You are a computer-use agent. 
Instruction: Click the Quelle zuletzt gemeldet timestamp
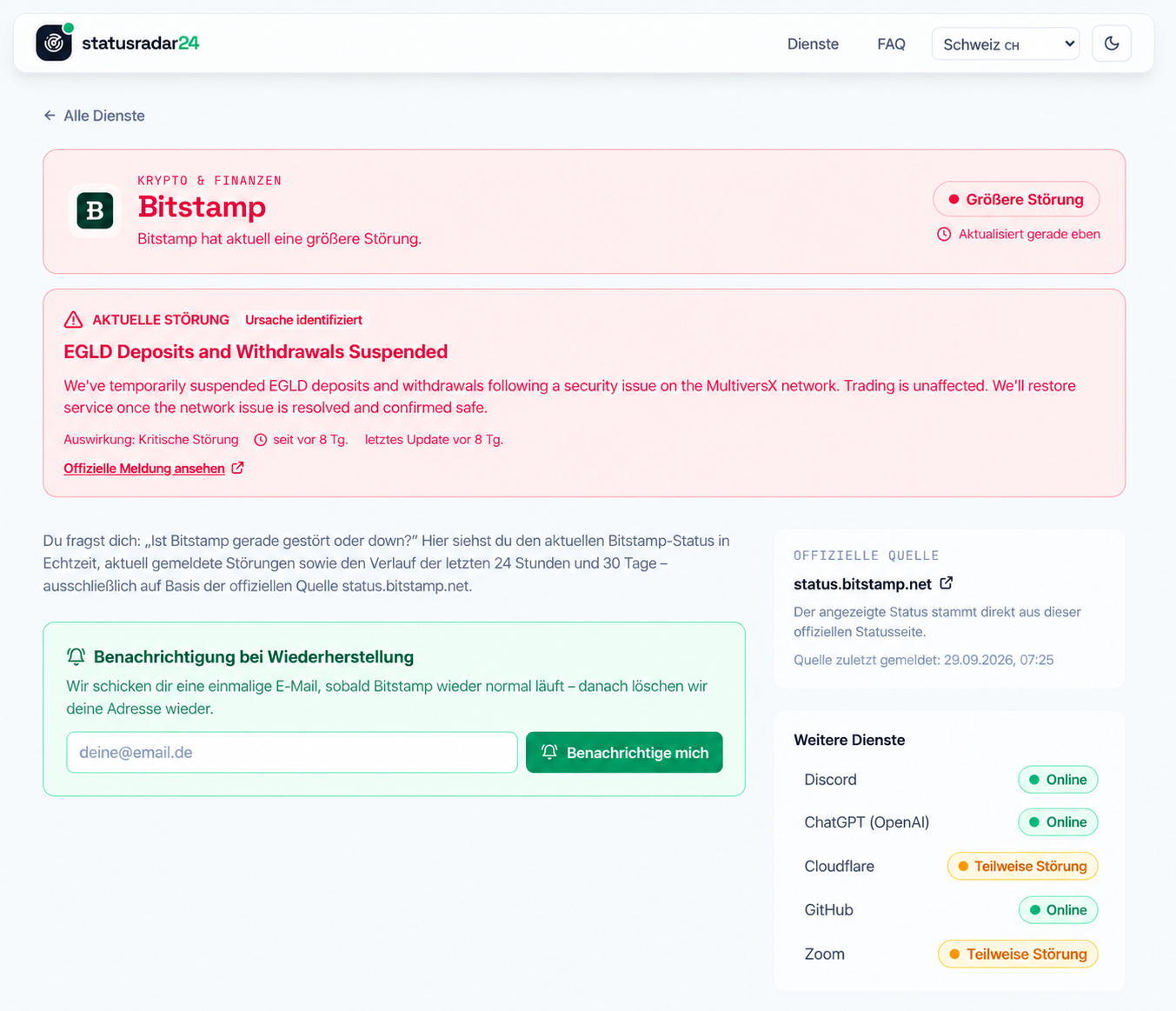click(x=923, y=660)
